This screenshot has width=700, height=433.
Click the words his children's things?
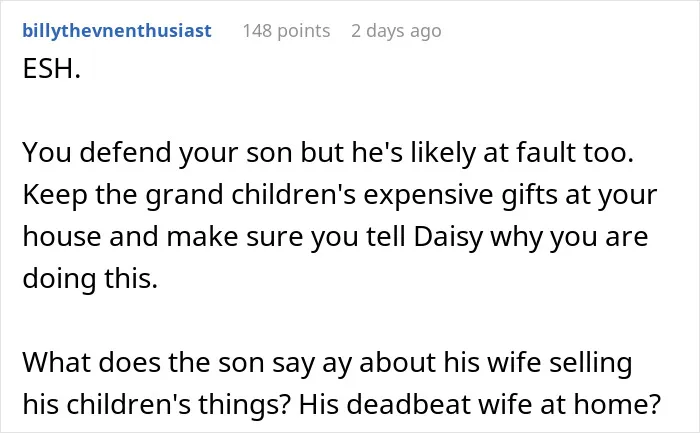(x=157, y=404)
